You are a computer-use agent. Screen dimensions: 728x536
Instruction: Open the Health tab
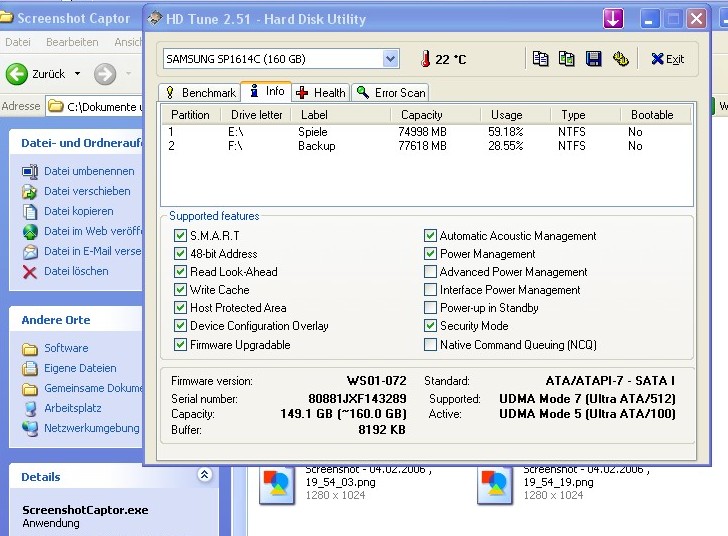coord(321,93)
